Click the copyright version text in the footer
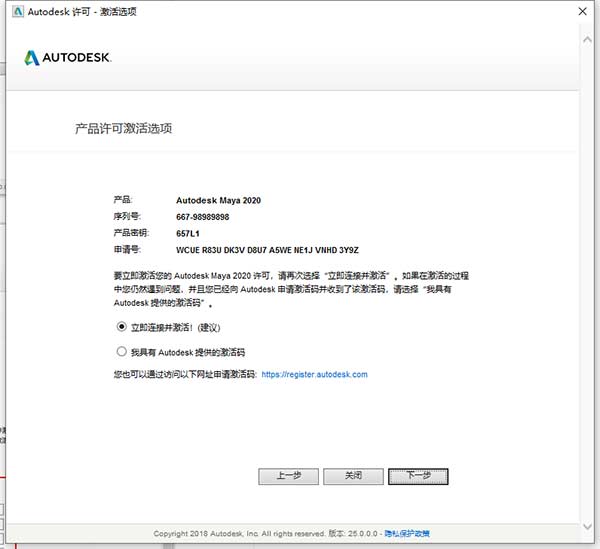This screenshot has width=600, height=549. pos(265,533)
